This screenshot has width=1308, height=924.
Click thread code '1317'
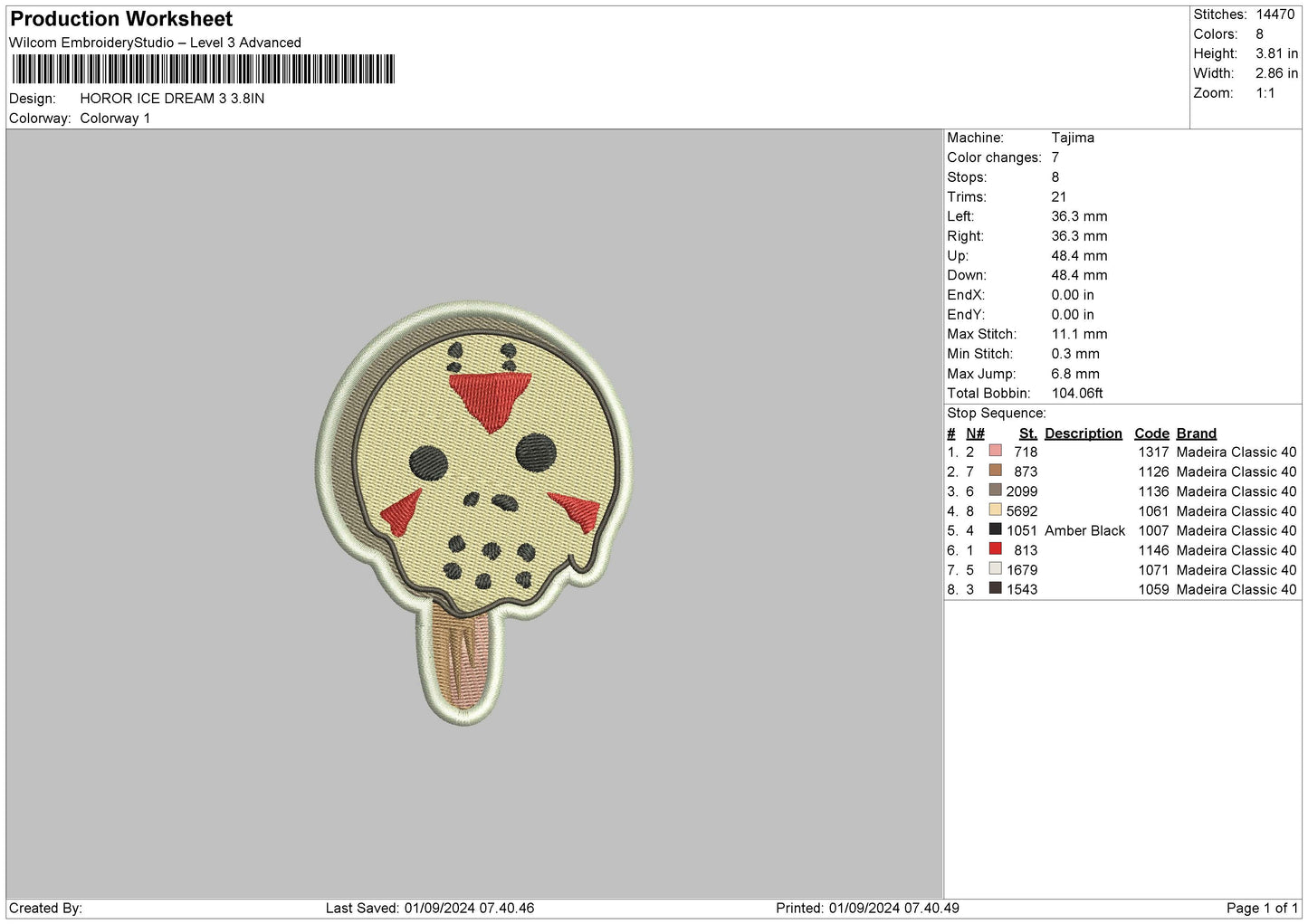[1153, 452]
